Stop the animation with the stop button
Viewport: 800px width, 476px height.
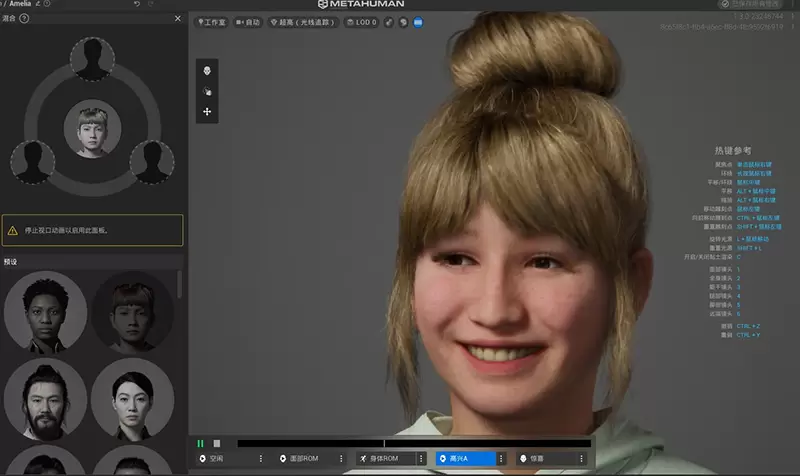tap(216, 443)
